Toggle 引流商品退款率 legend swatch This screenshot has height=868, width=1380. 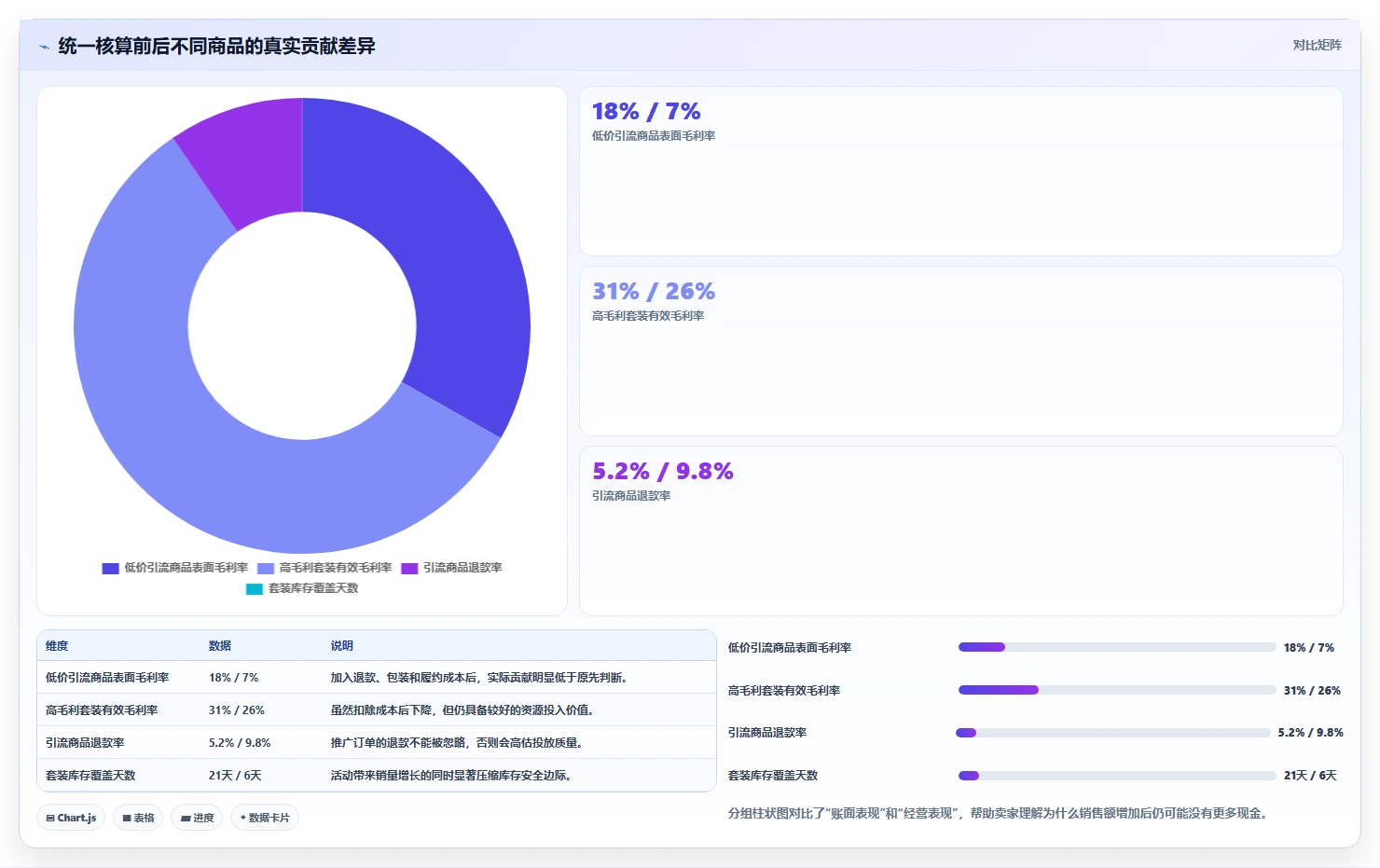pos(409,569)
